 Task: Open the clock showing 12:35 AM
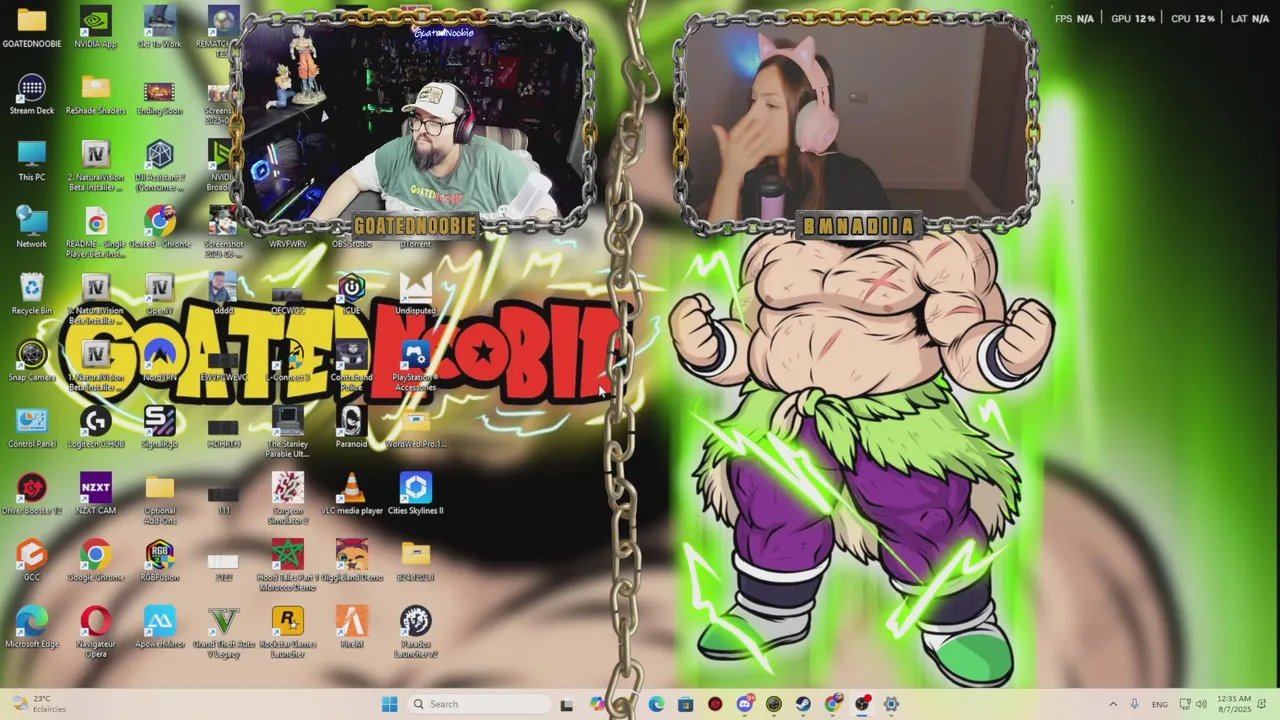(x=1234, y=704)
